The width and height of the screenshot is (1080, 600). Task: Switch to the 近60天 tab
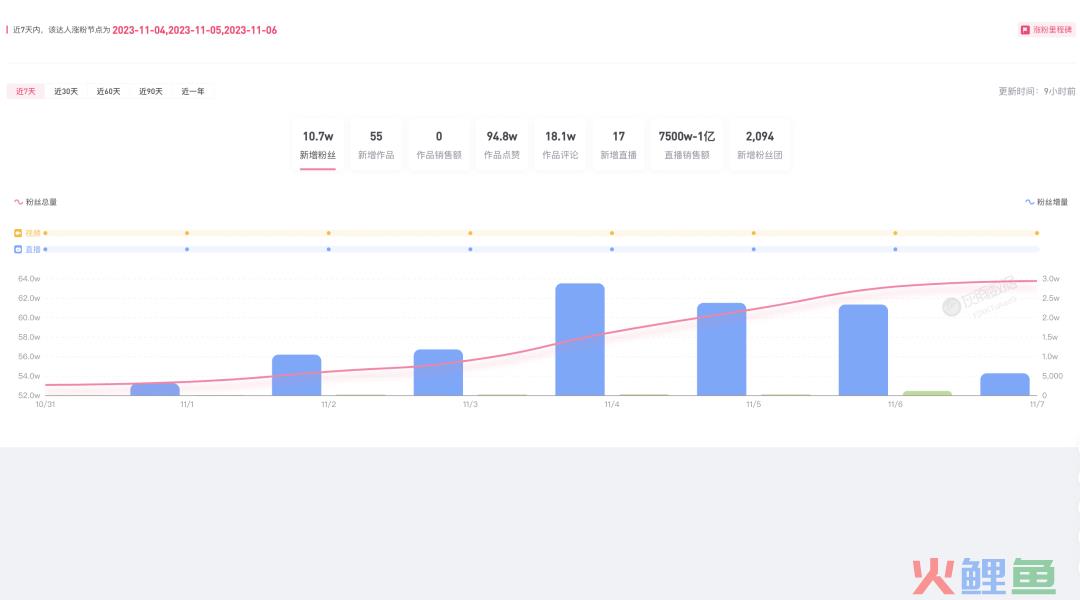tap(108, 91)
